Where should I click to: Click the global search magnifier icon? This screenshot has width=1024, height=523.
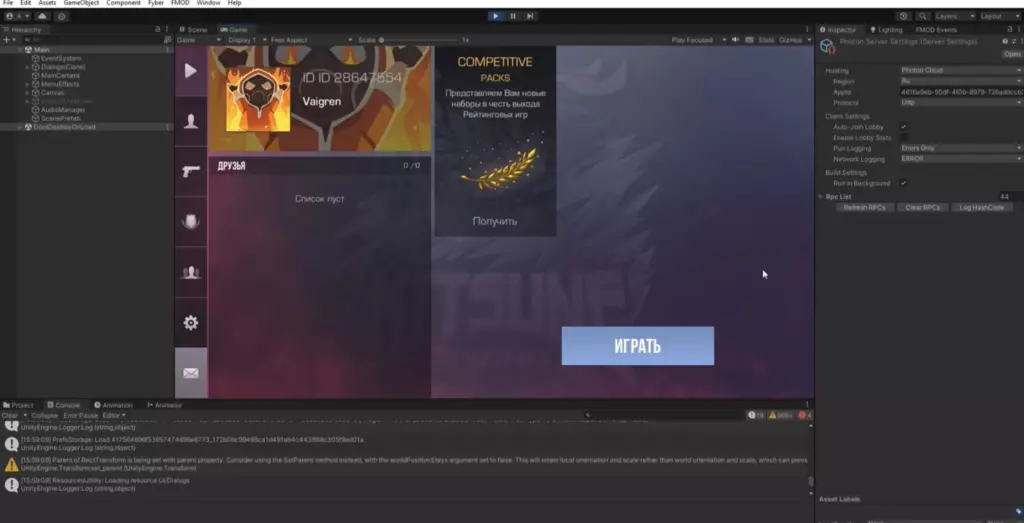click(x=922, y=16)
